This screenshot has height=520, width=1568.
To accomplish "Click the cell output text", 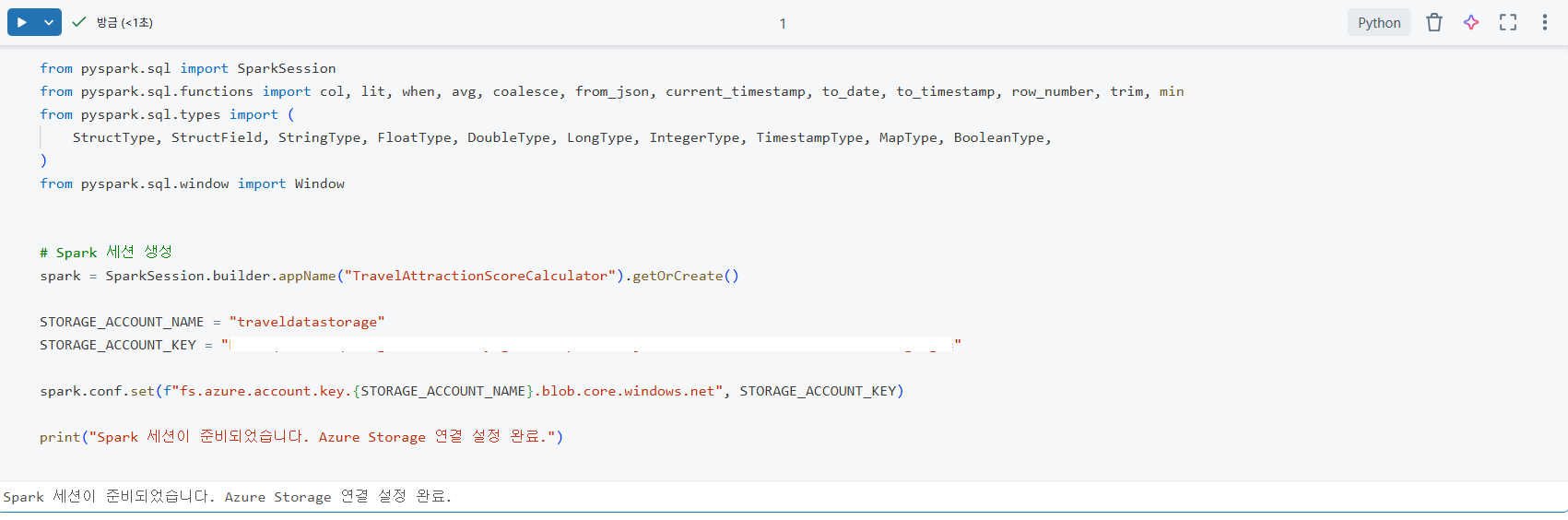I will [x=228, y=496].
